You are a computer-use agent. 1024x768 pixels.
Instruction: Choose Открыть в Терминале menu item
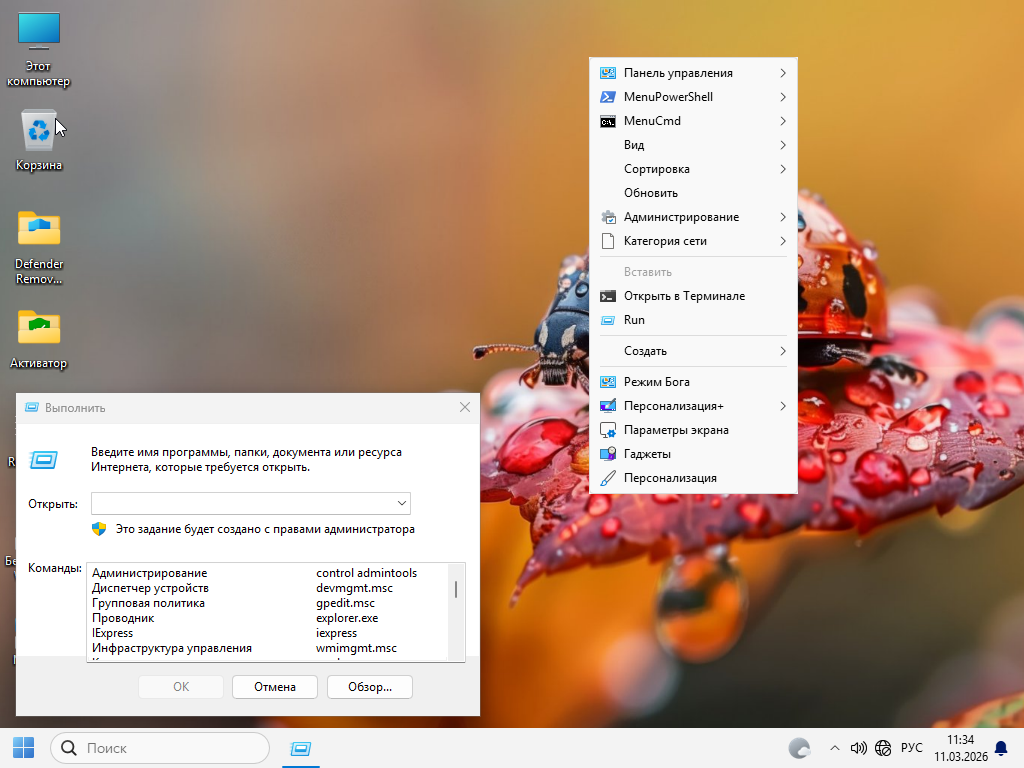[684, 296]
